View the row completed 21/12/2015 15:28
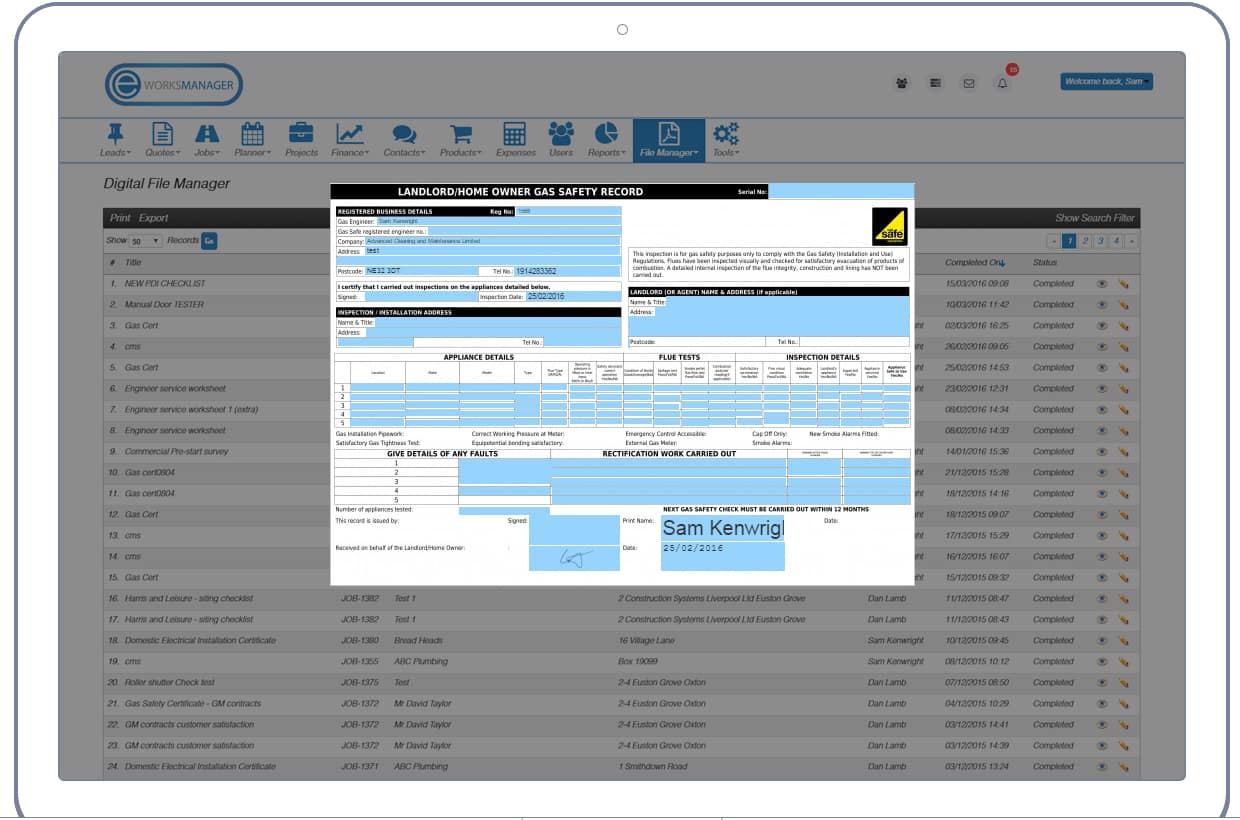The height and width of the screenshot is (820, 1240). pos(1102,472)
